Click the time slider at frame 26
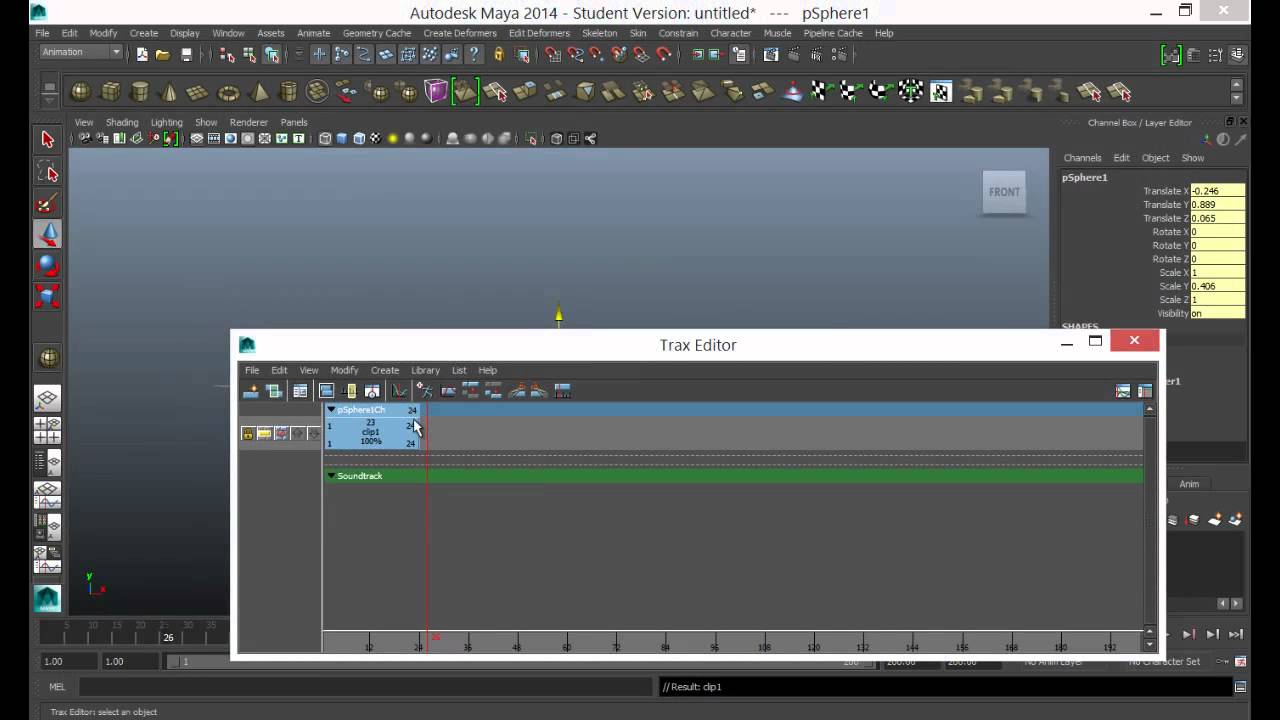The width and height of the screenshot is (1280, 720). click(168, 637)
